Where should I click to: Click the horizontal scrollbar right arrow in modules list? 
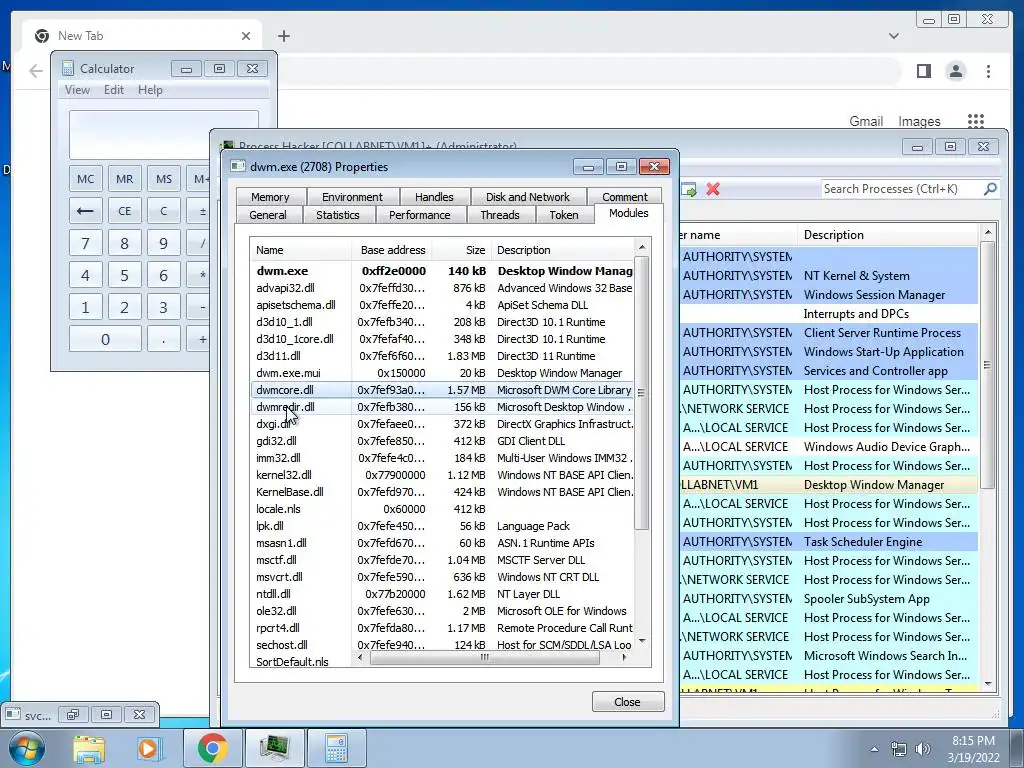(624, 658)
